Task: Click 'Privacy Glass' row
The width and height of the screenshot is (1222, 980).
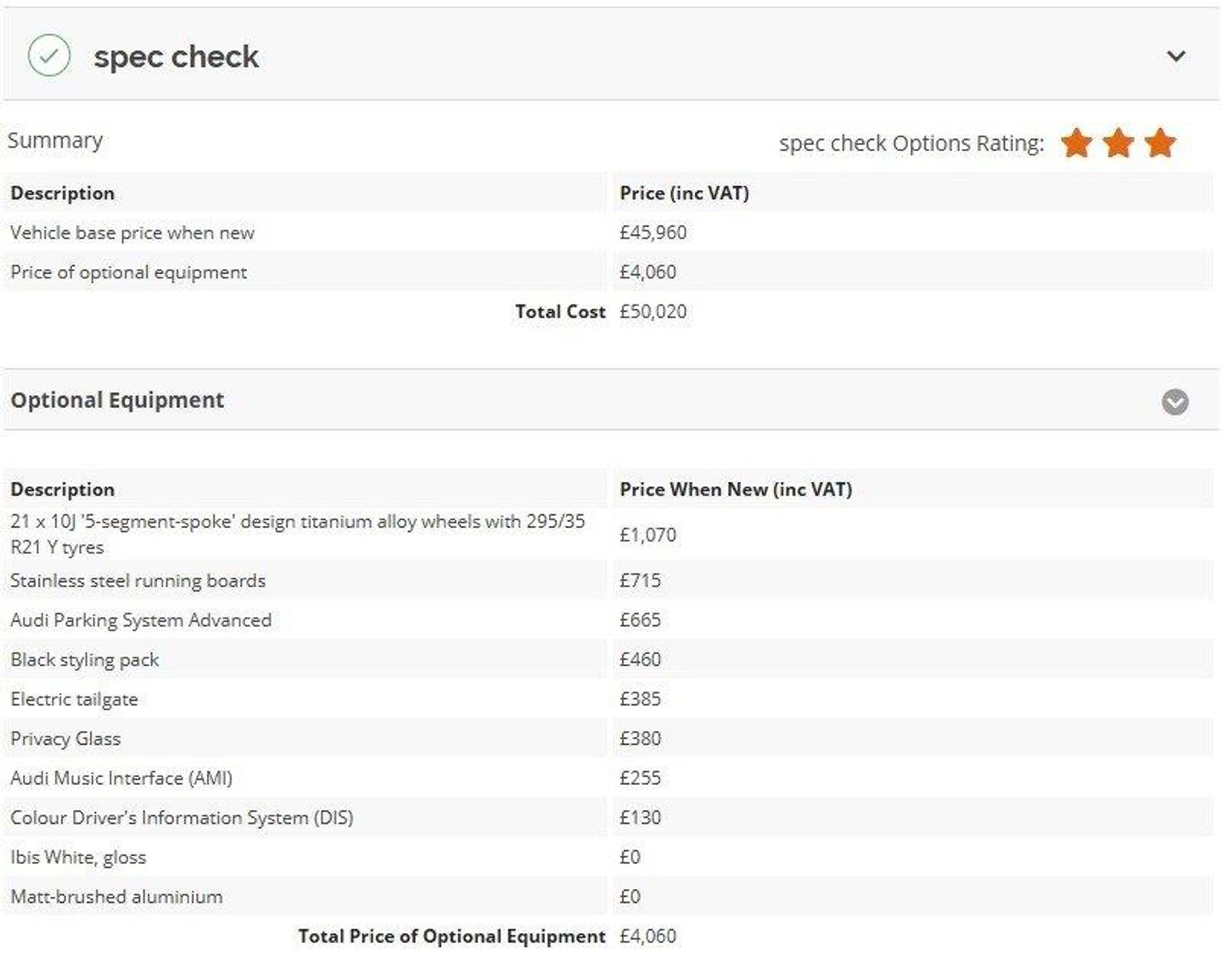Action: [x=608, y=738]
